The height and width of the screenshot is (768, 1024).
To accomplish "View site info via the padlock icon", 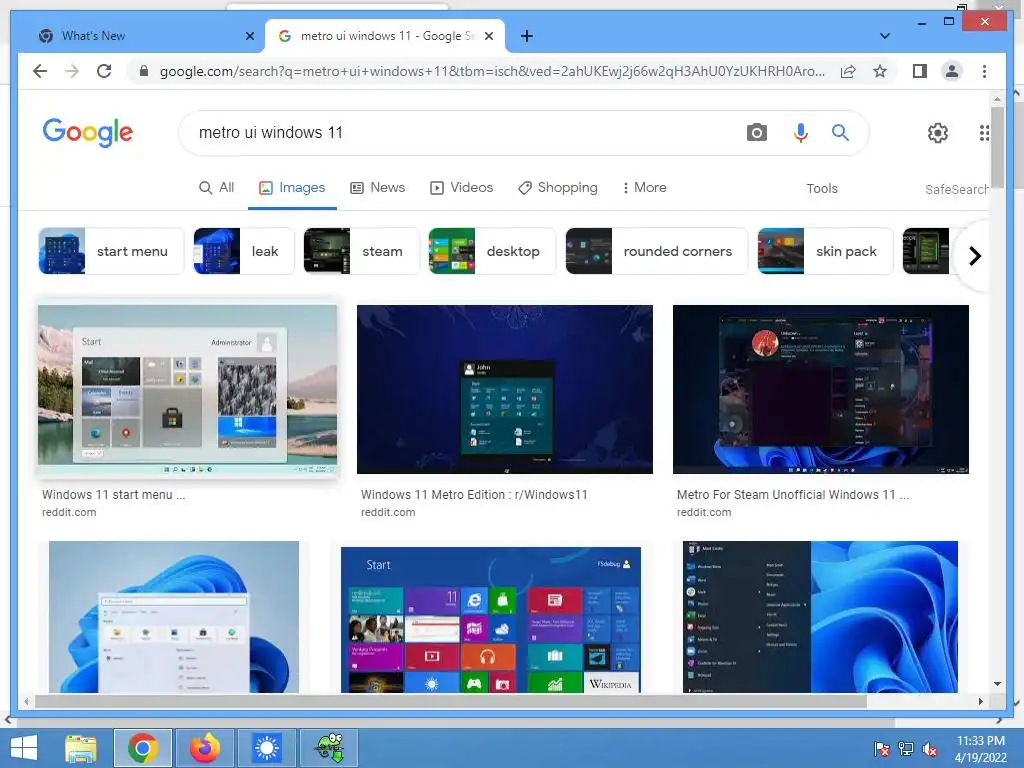I will coord(144,71).
